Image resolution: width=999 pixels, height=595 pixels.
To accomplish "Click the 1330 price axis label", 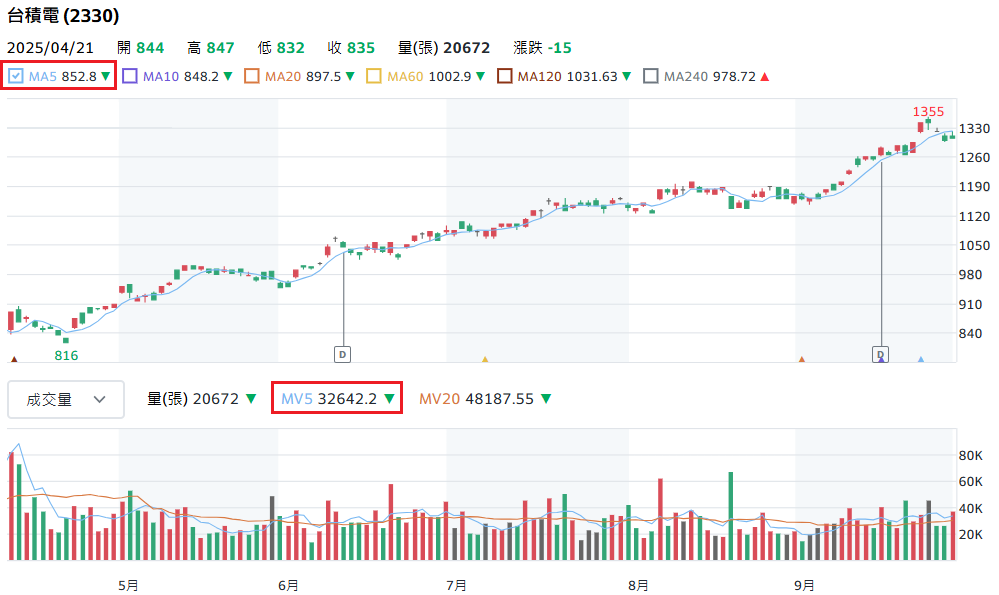I will (x=975, y=129).
